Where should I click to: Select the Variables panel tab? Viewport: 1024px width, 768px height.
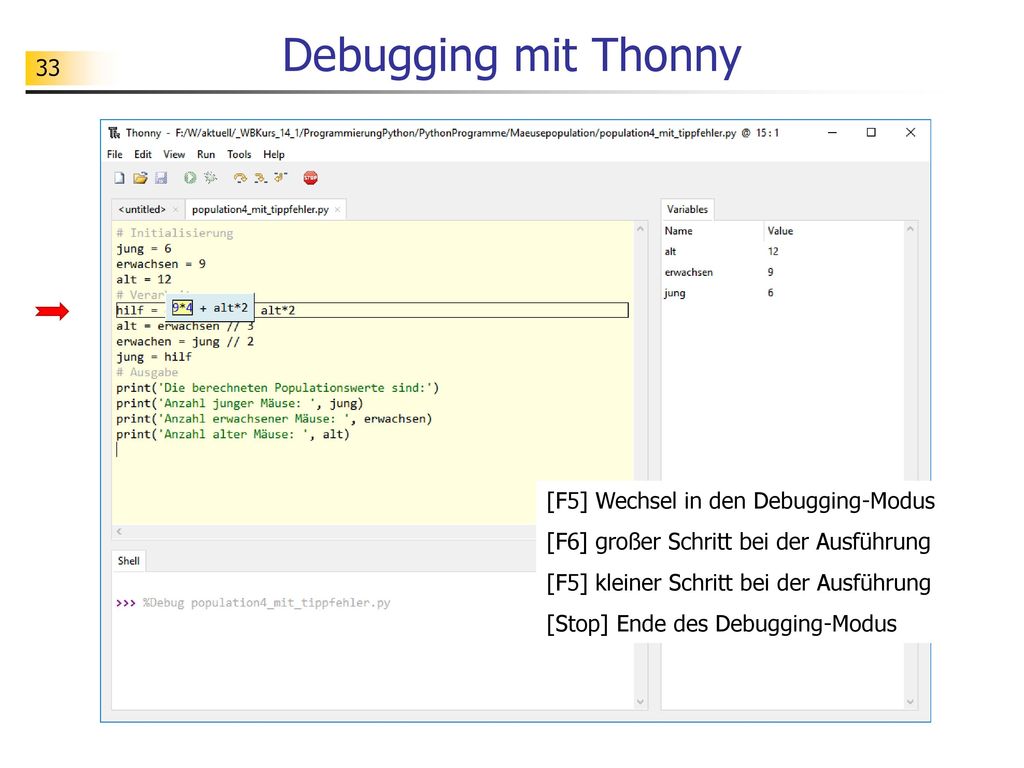pyautogui.click(x=688, y=210)
